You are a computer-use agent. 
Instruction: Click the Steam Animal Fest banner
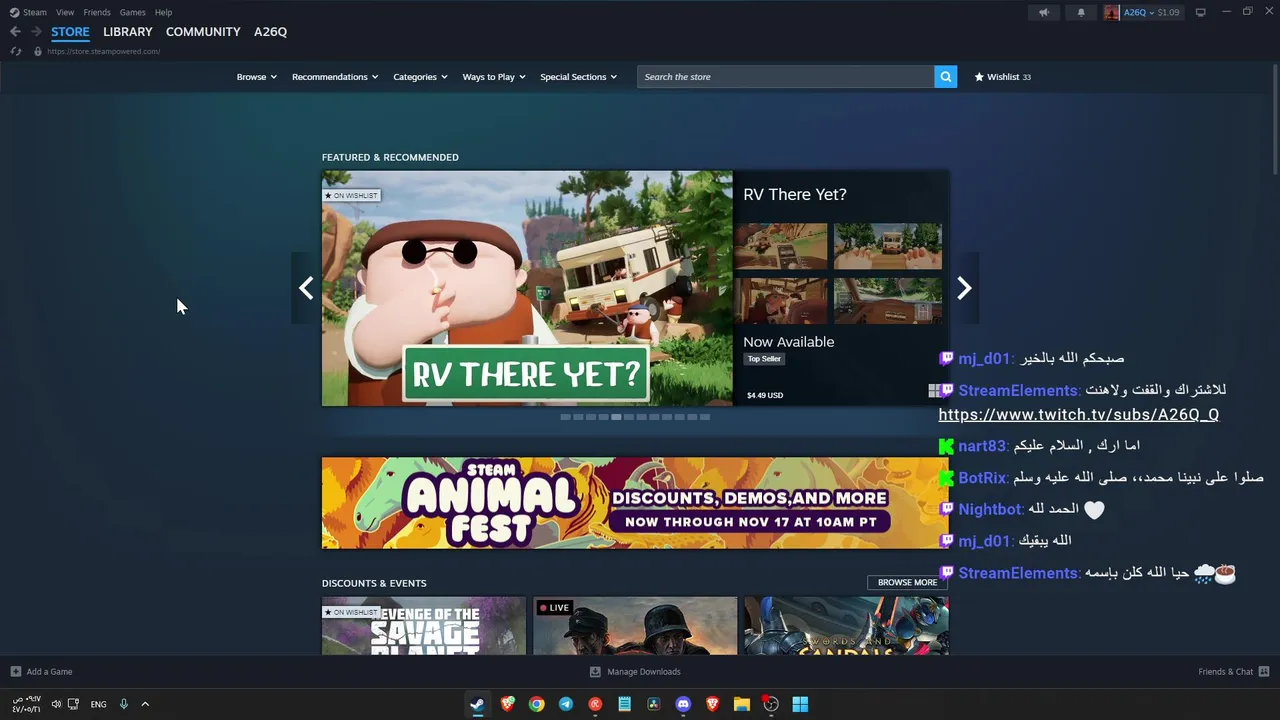pyautogui.click(x=635, y=503)
